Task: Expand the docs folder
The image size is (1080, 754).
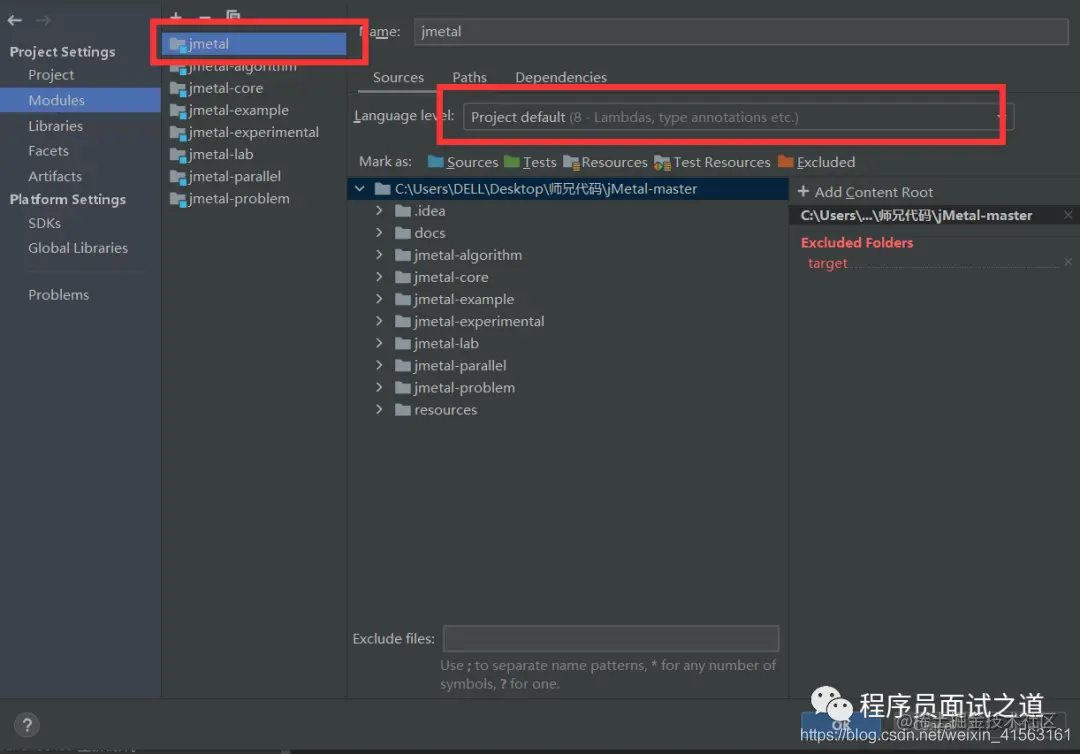Action: tap(379, 232)
